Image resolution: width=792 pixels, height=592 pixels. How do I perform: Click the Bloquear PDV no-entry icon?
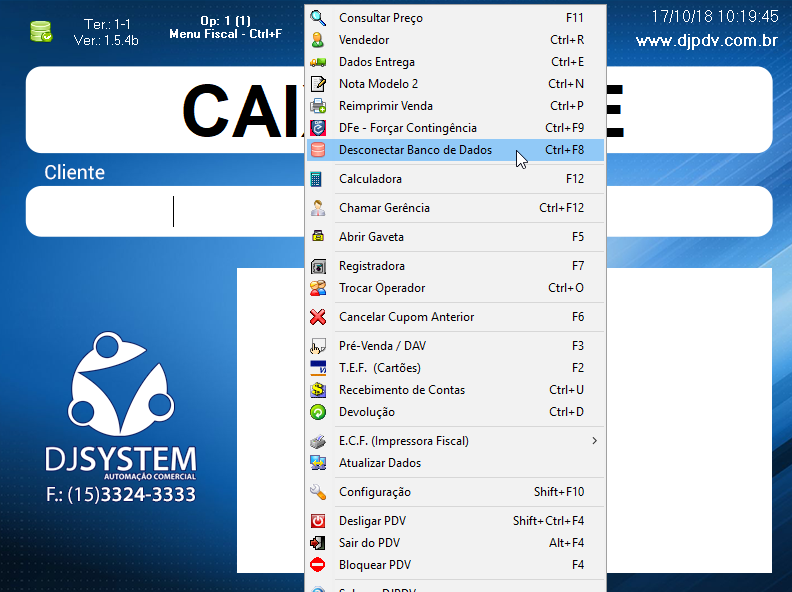[318, 565]
